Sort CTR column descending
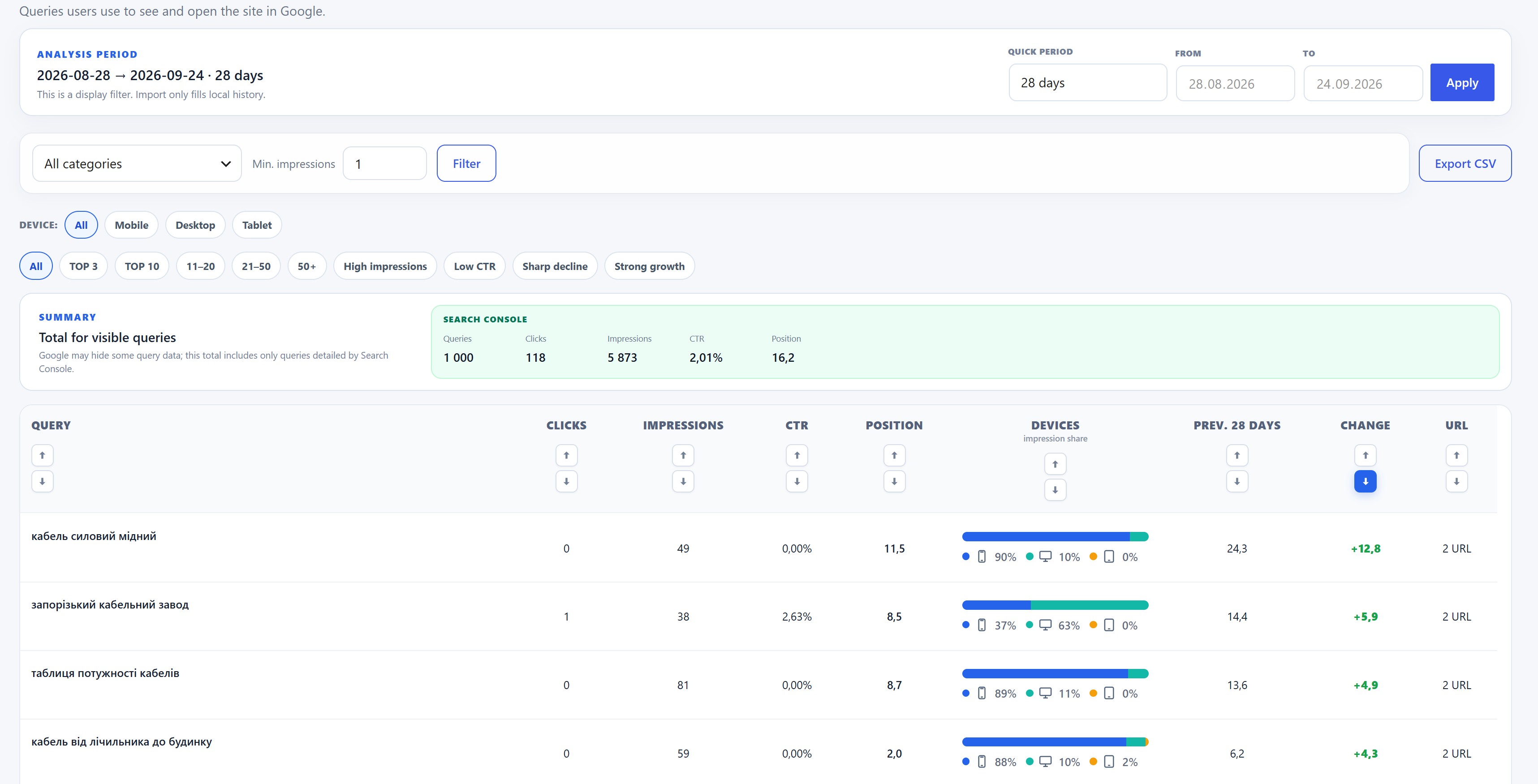The width and height of the screenshot is (1538, 784). pos(797,481)
